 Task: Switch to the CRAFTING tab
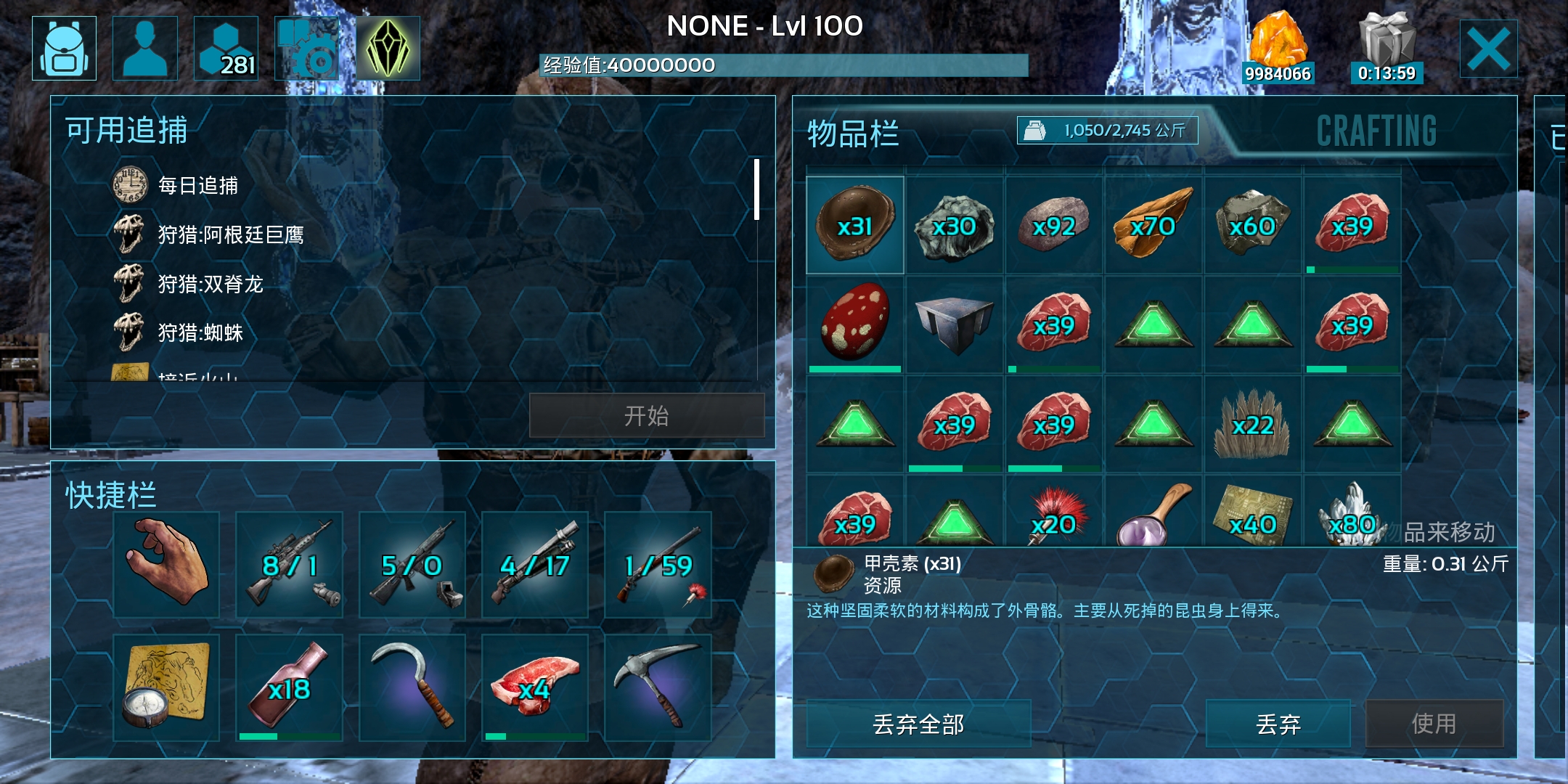coord(1376,131)
